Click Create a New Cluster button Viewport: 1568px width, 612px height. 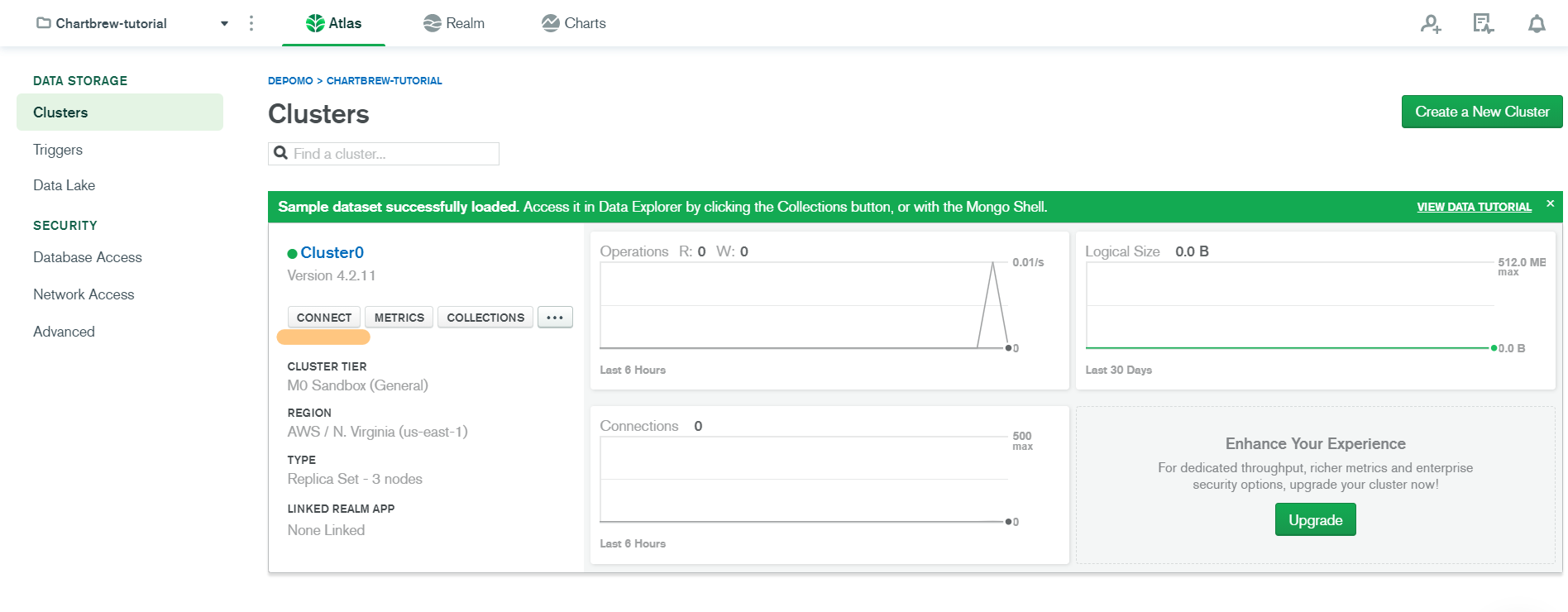[x=1482, y=112]
